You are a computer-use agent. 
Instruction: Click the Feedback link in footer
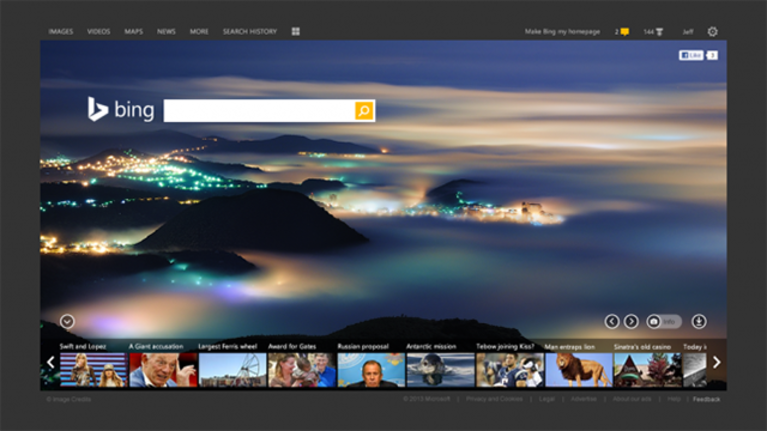point(706,399)
